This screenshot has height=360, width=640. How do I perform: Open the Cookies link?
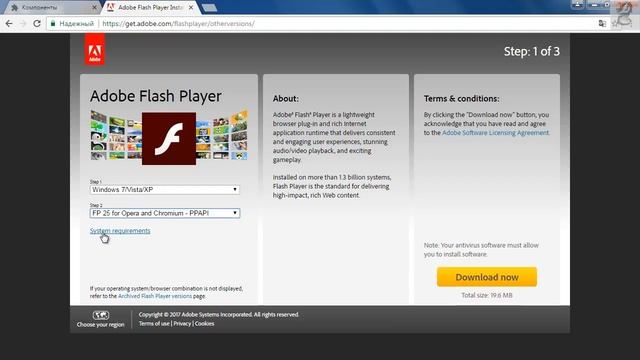[204, 324]
